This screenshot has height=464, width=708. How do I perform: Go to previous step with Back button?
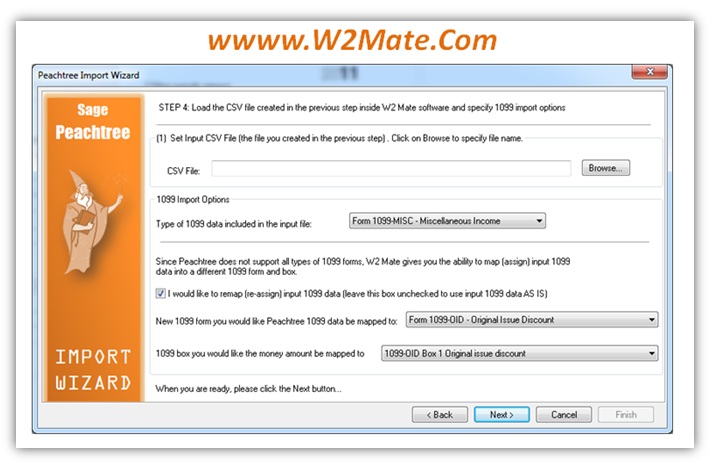point(439,414)
